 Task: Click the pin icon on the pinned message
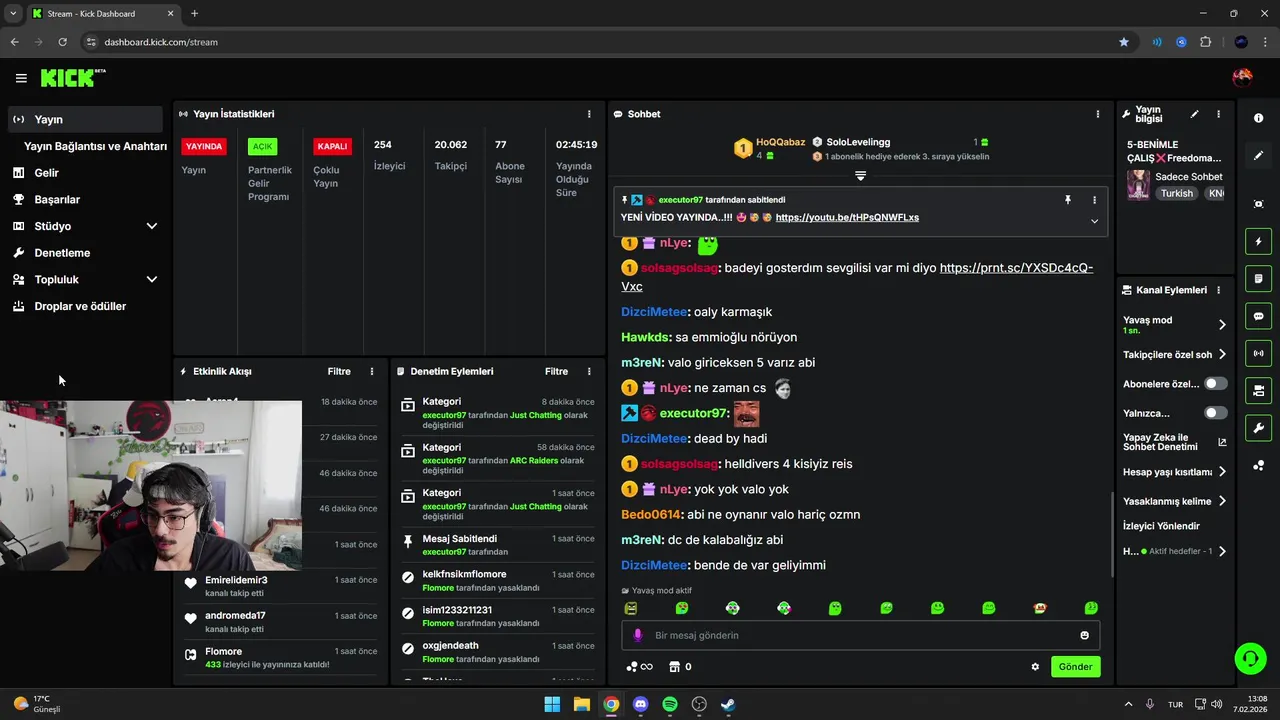1068,200
